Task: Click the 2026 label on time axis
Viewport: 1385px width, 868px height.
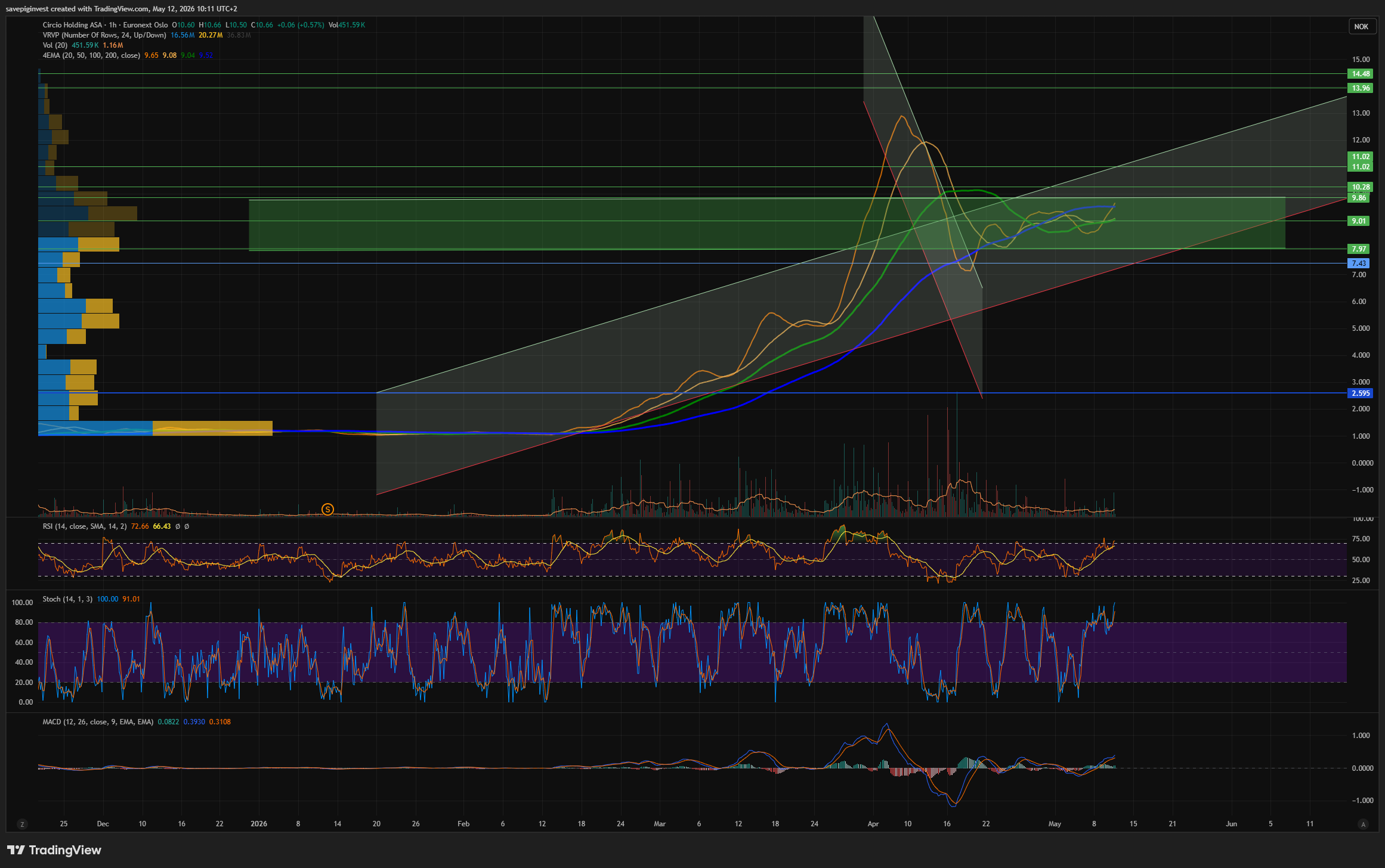Action: [259, 824]
